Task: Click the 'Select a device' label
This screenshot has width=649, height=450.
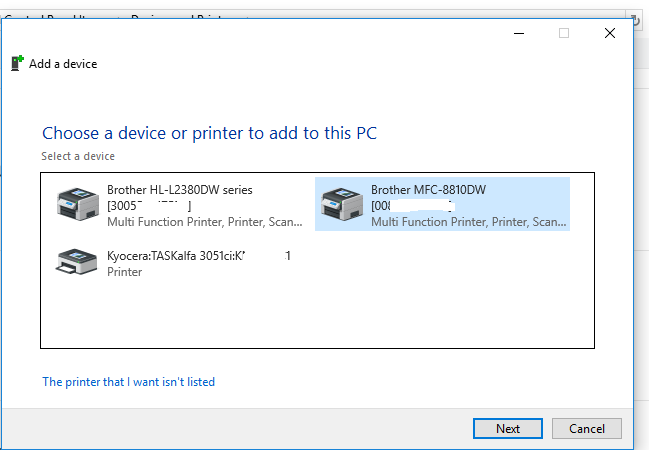Action: tap(78, 156)
